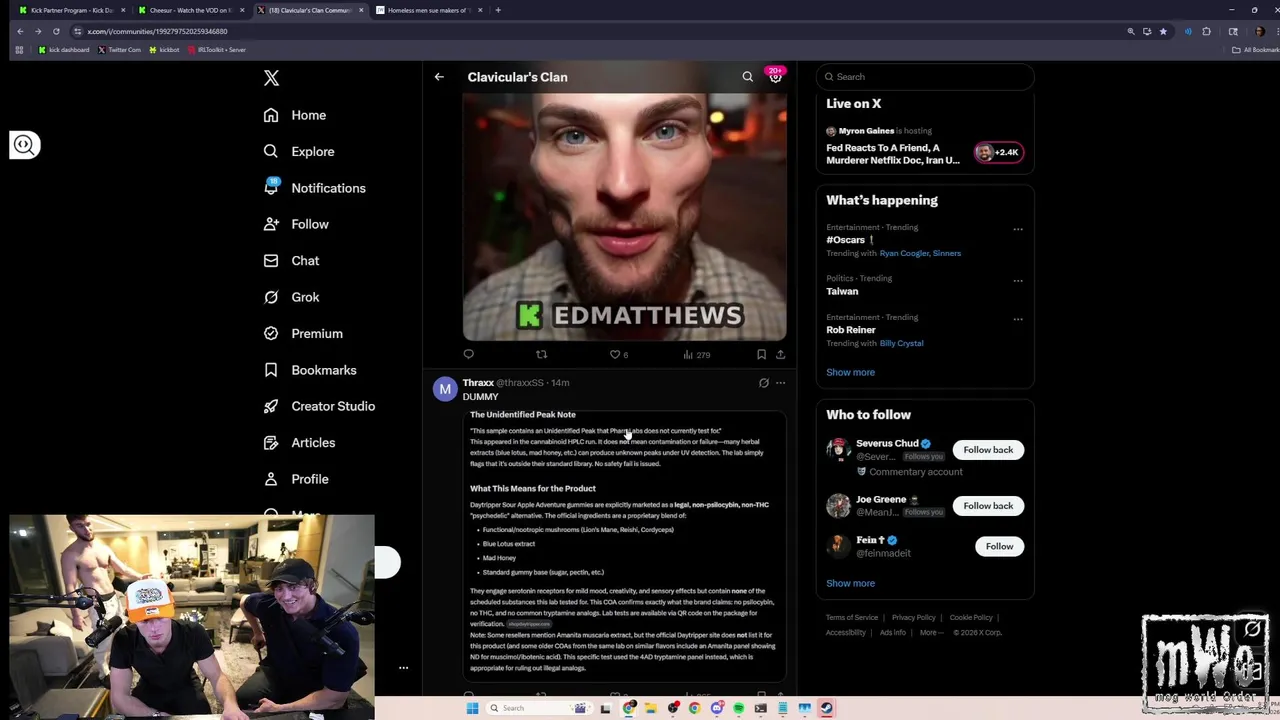
Task: Open Chat in the sidebar
Action: pos(291,261)
